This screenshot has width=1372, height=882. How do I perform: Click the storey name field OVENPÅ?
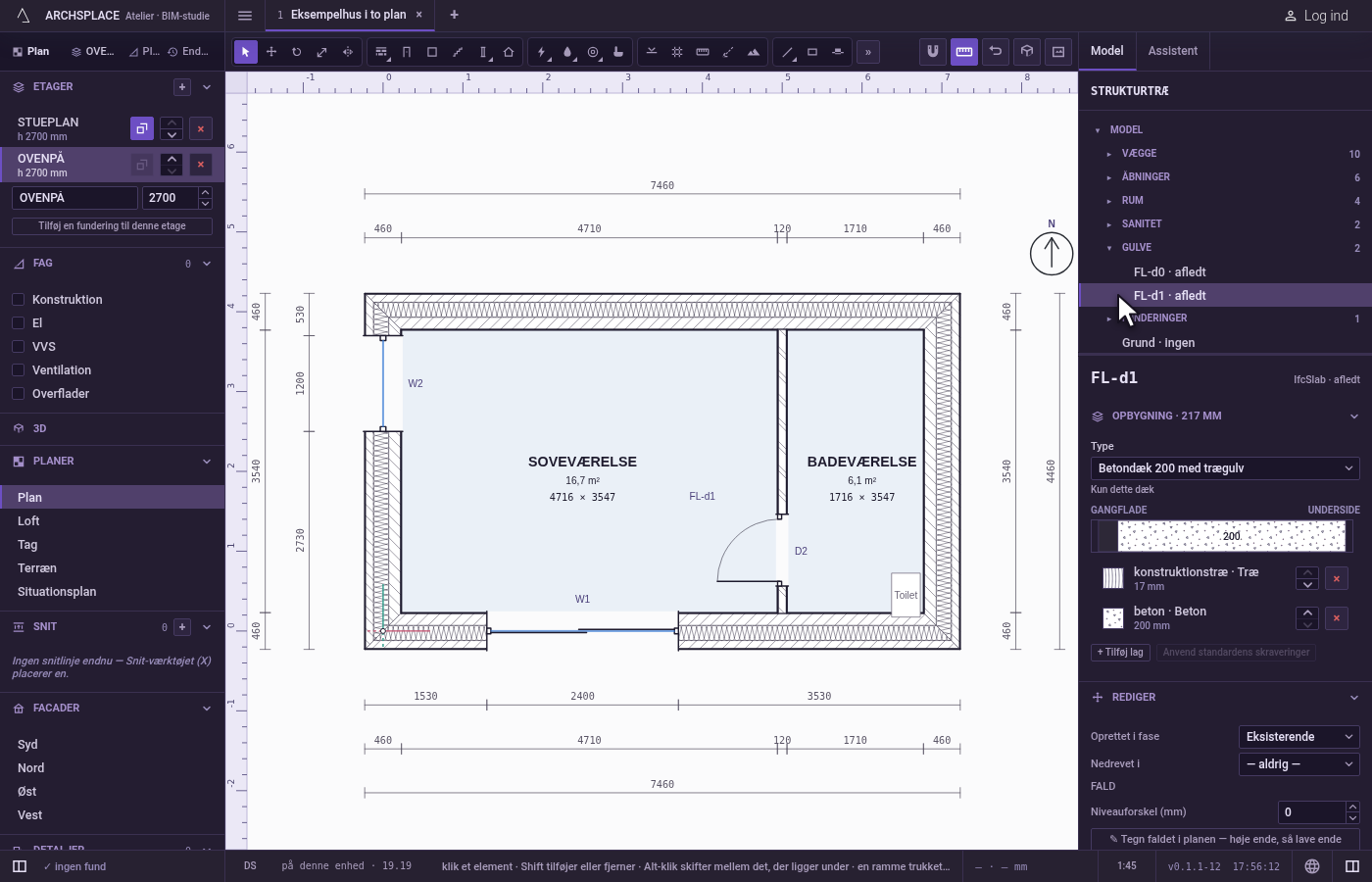[74, 198]
